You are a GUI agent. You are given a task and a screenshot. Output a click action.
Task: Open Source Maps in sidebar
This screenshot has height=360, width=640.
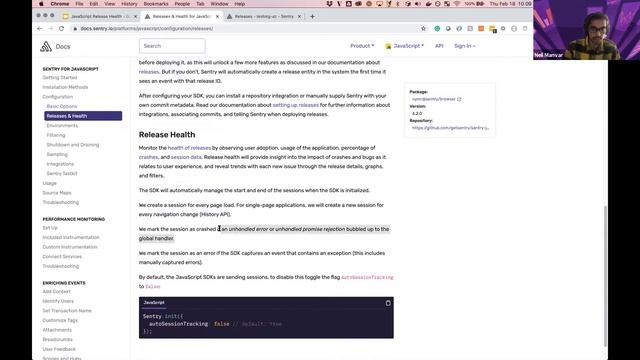[x=57, y=193]
